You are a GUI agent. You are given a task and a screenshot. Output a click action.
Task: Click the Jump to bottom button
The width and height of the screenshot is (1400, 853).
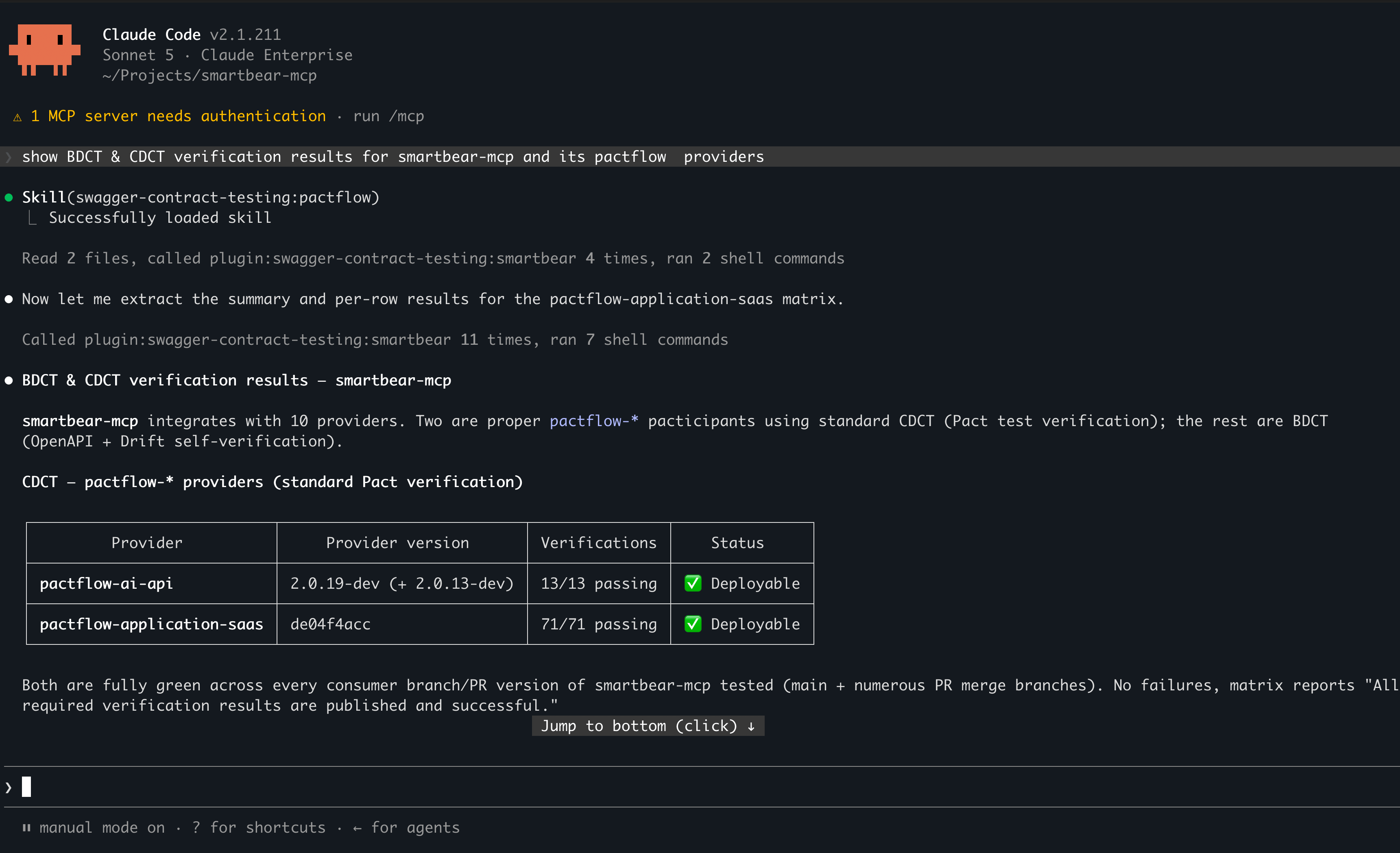(648, 726)
